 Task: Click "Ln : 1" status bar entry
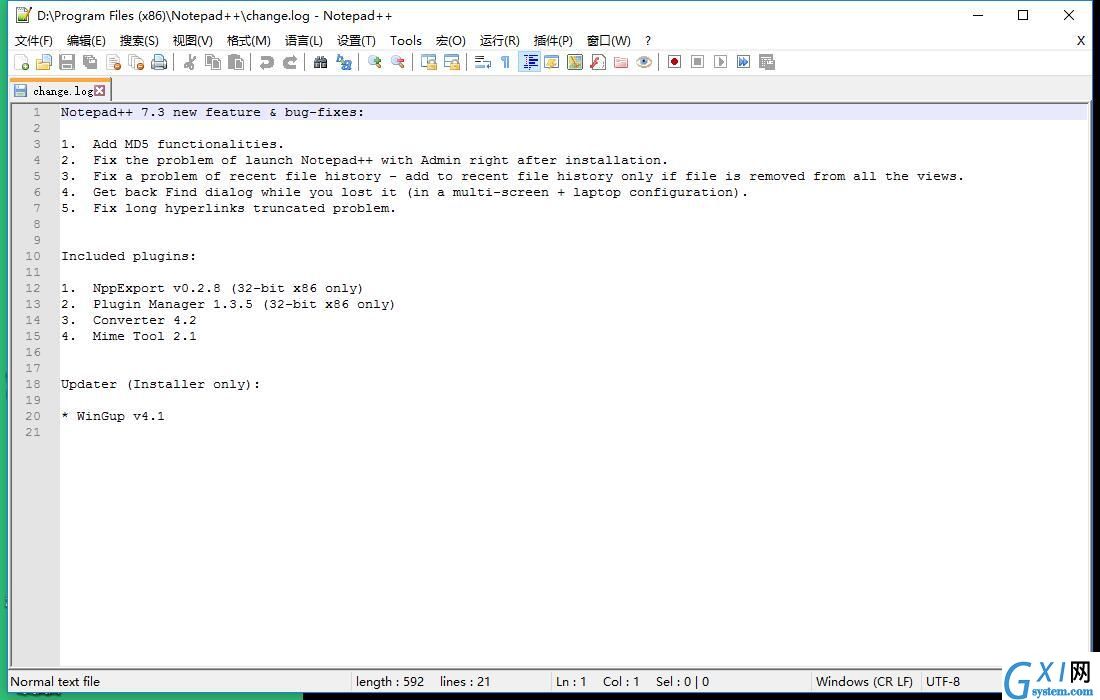coord(571,682)
